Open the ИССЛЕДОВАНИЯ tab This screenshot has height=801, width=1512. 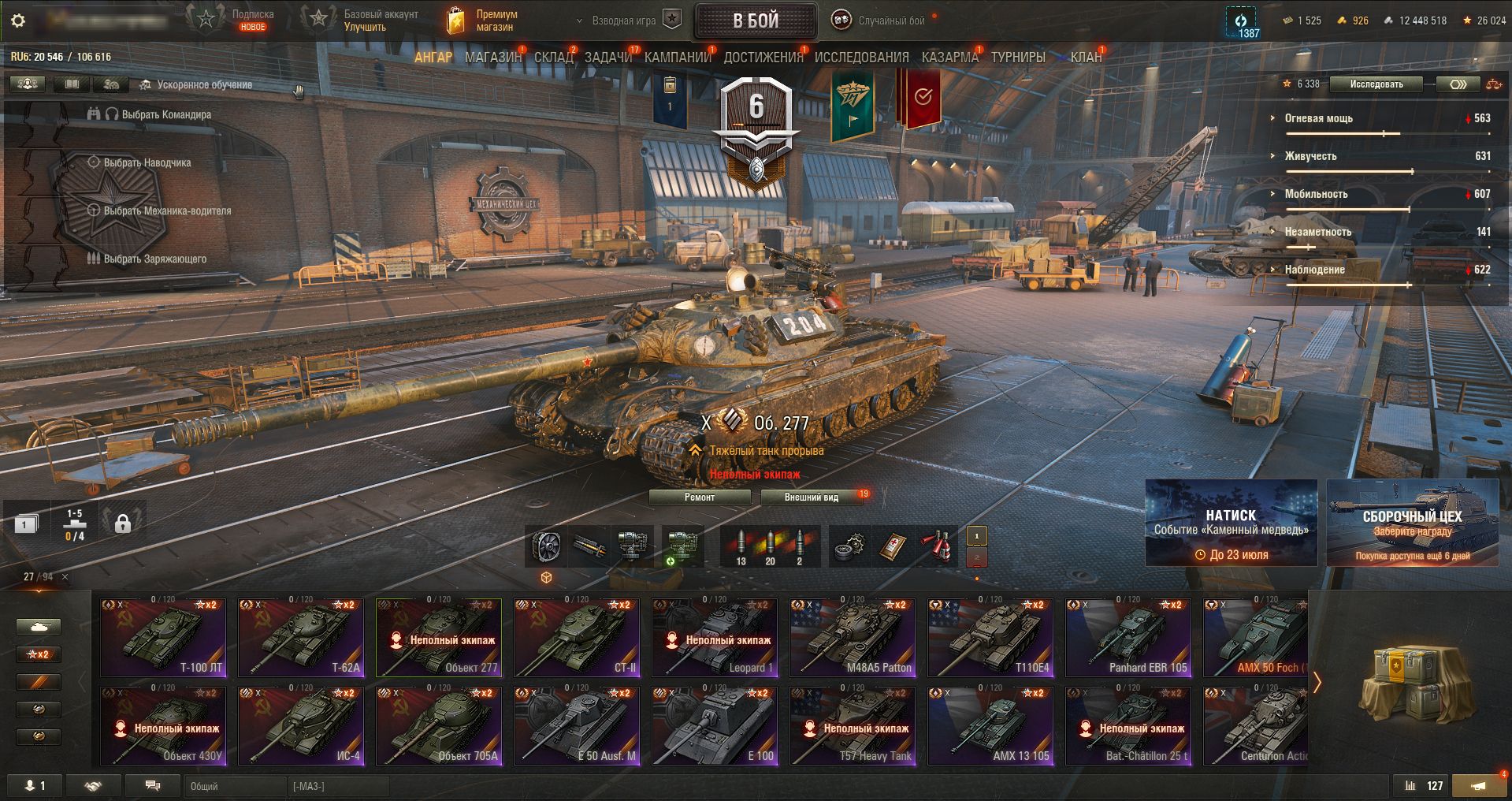coord(861,57)
